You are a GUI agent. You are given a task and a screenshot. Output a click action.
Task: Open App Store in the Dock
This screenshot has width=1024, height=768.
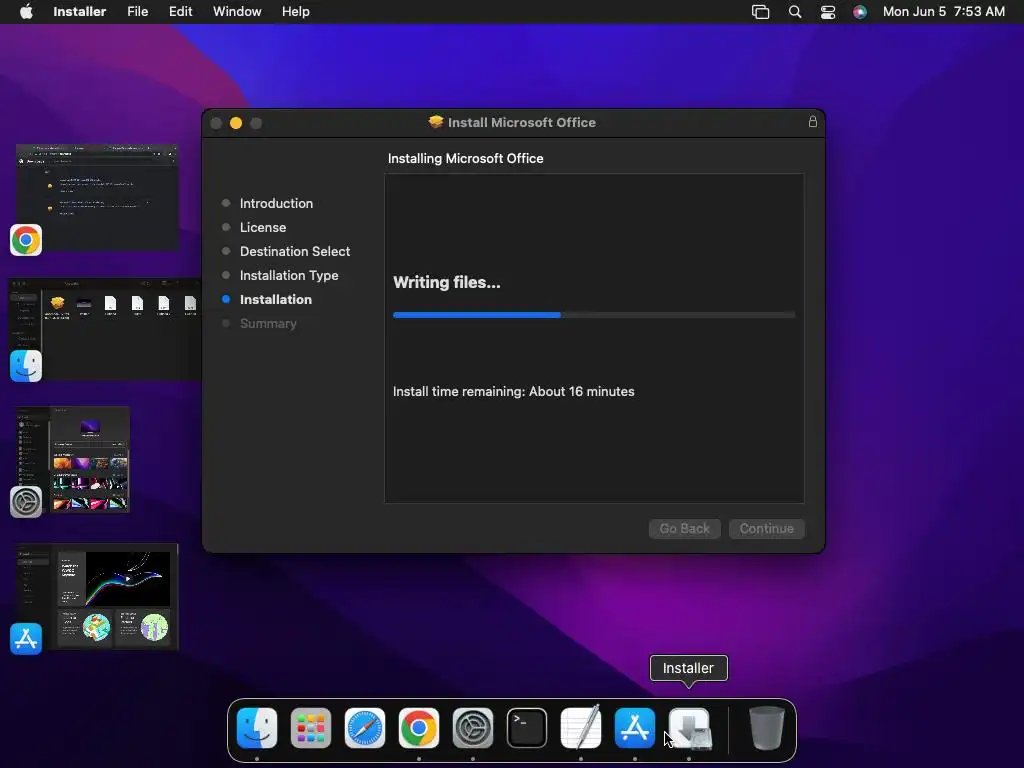(x=635, y=728)
